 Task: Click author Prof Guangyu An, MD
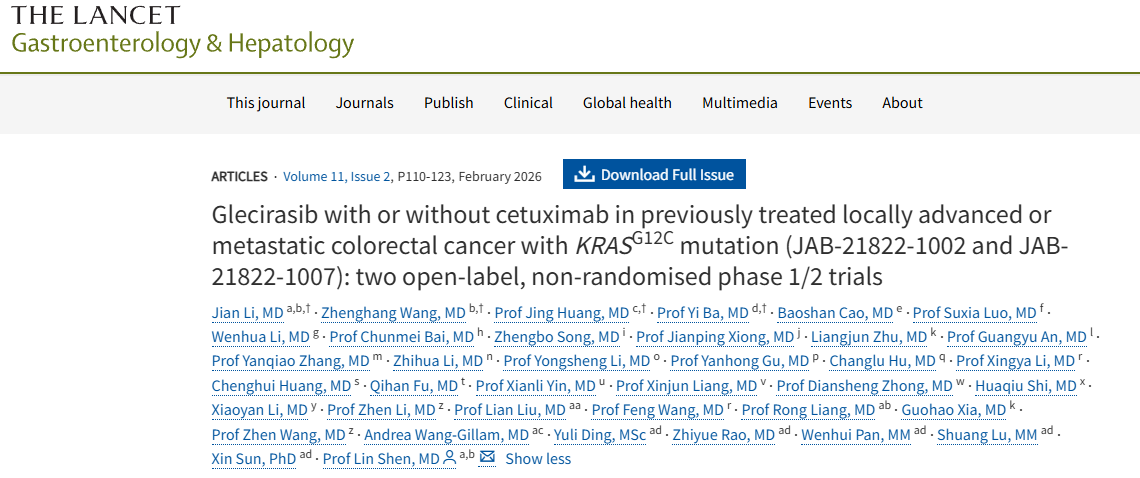(1016, 337)
